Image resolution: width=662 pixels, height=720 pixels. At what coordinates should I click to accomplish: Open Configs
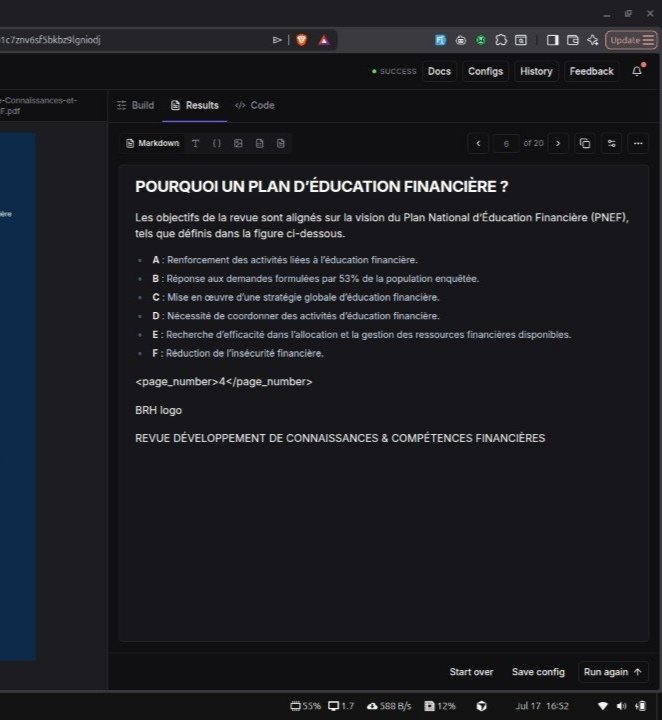pos(485,71)
